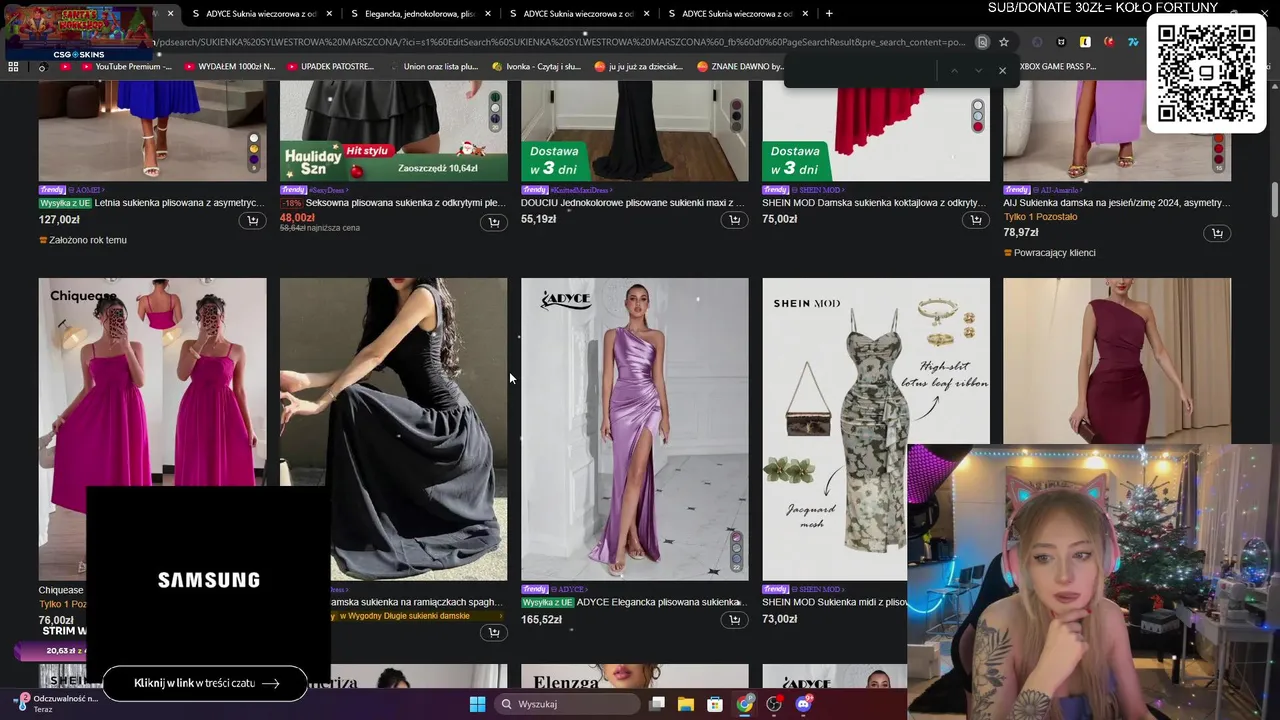Image resolution: width=1280 pixels, height=720 pixels.
Task: Open the ADYCE brand store link
Action: click(570, 589)
